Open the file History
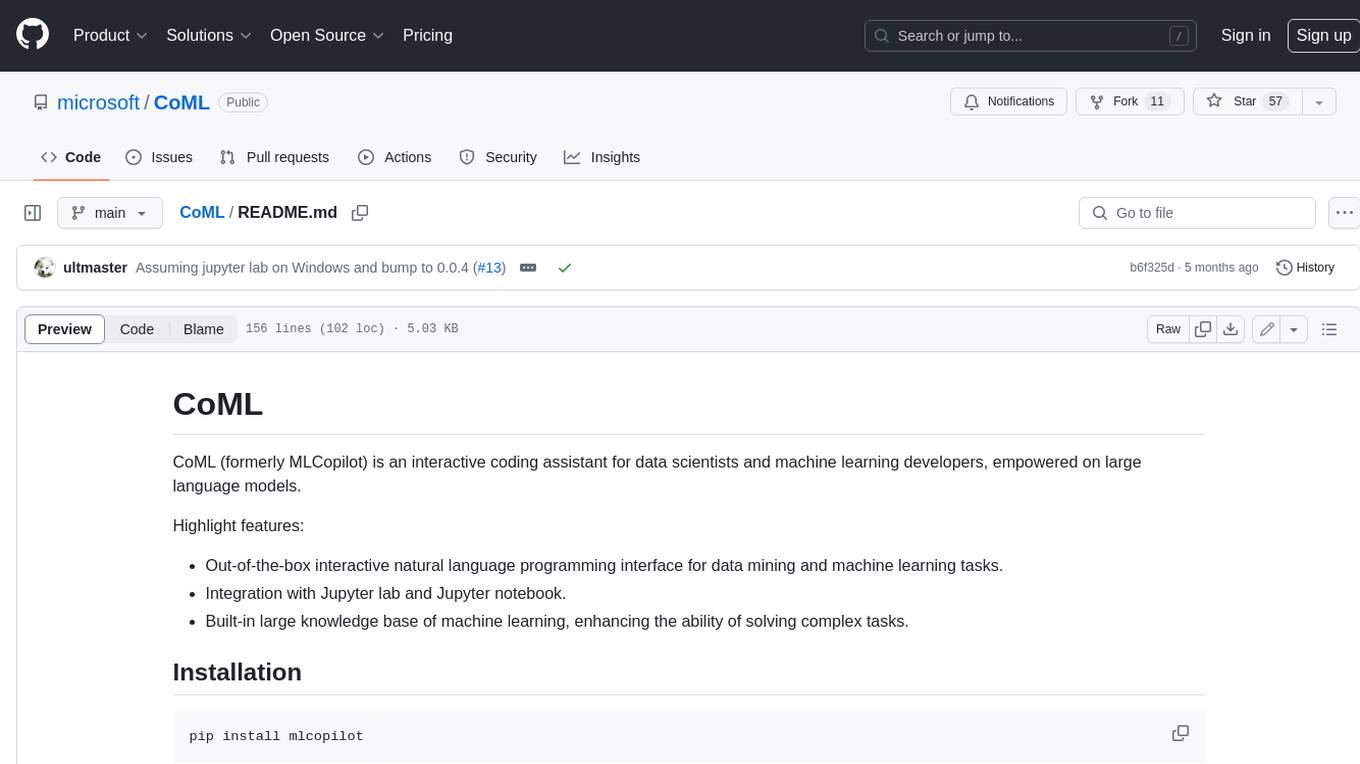1360x764 pixels. [1305, 268]
